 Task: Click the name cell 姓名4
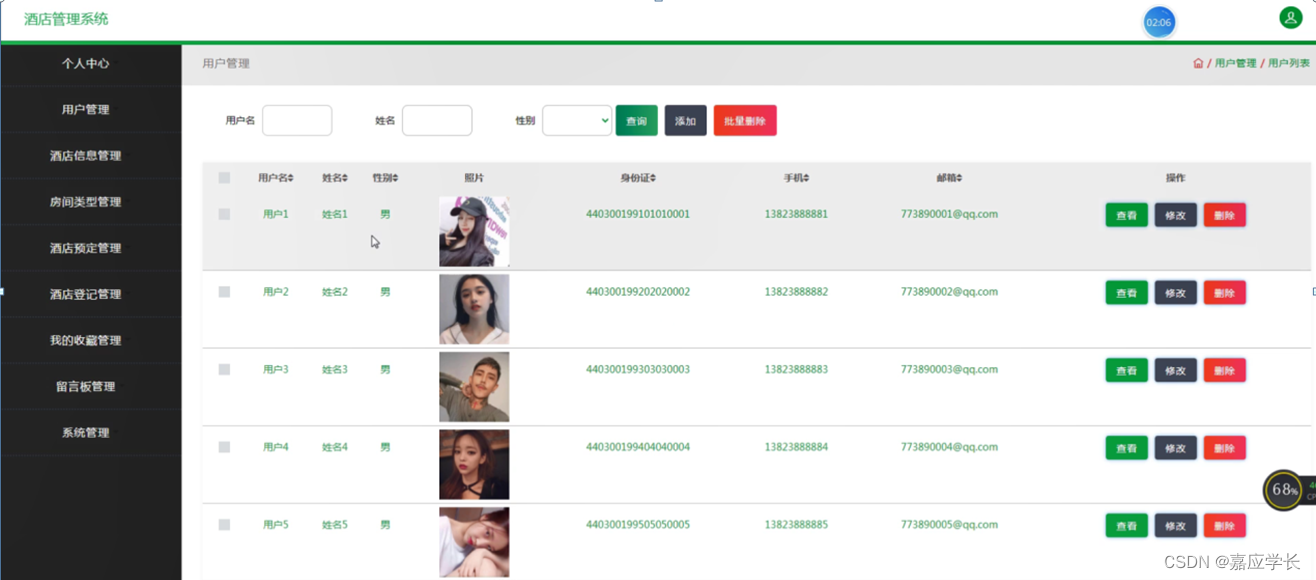coord(335,447)
